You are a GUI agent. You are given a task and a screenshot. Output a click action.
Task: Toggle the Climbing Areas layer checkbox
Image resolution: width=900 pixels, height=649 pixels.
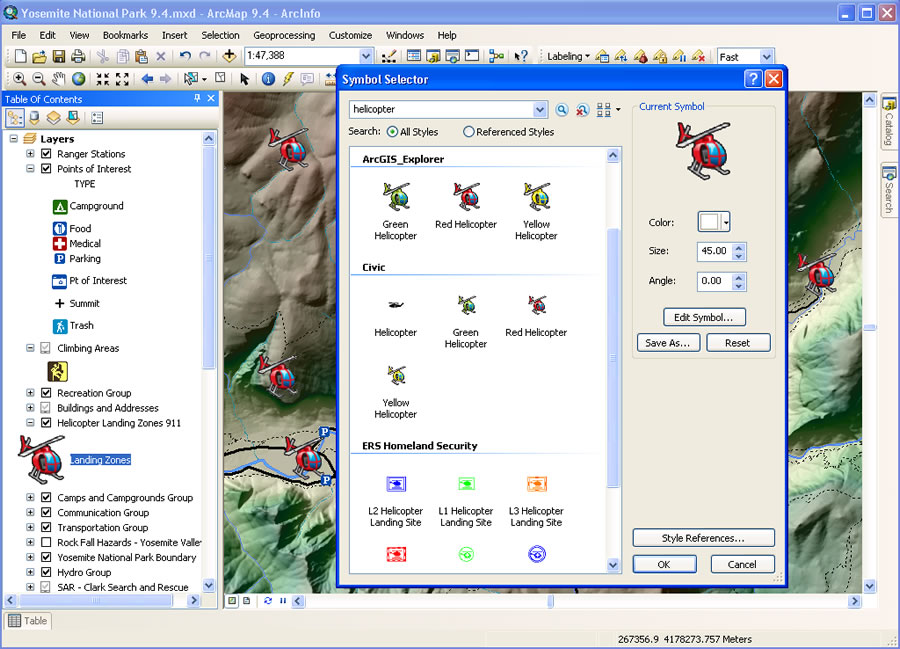[x=45, y=348]
